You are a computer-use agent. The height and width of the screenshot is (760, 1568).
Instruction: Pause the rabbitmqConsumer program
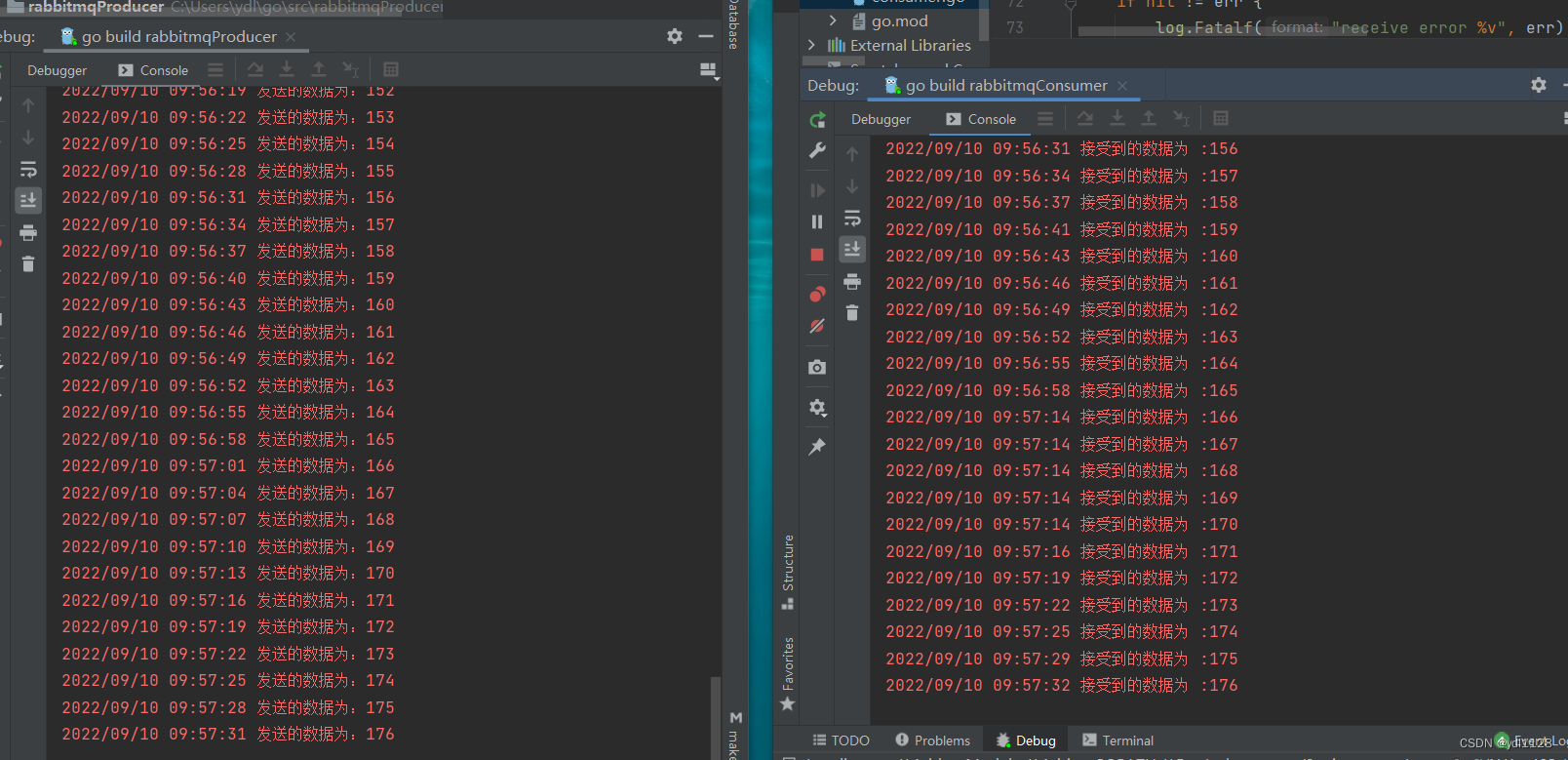[817, 221]
